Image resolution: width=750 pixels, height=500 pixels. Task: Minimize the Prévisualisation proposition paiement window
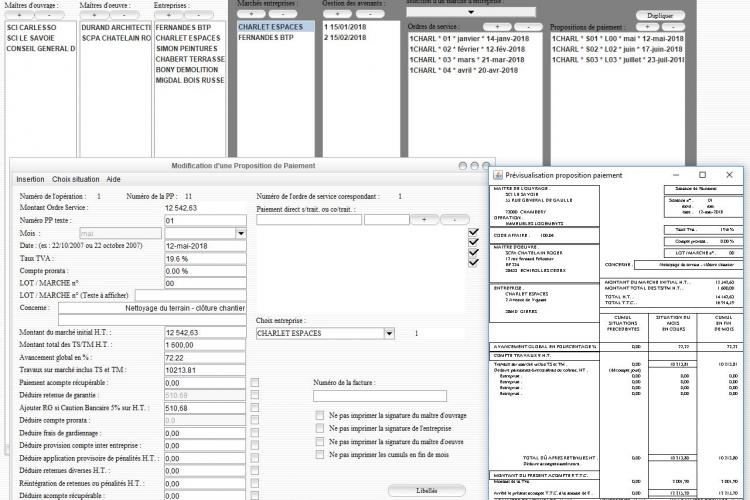pyautogui.click(x=675, y=175)
